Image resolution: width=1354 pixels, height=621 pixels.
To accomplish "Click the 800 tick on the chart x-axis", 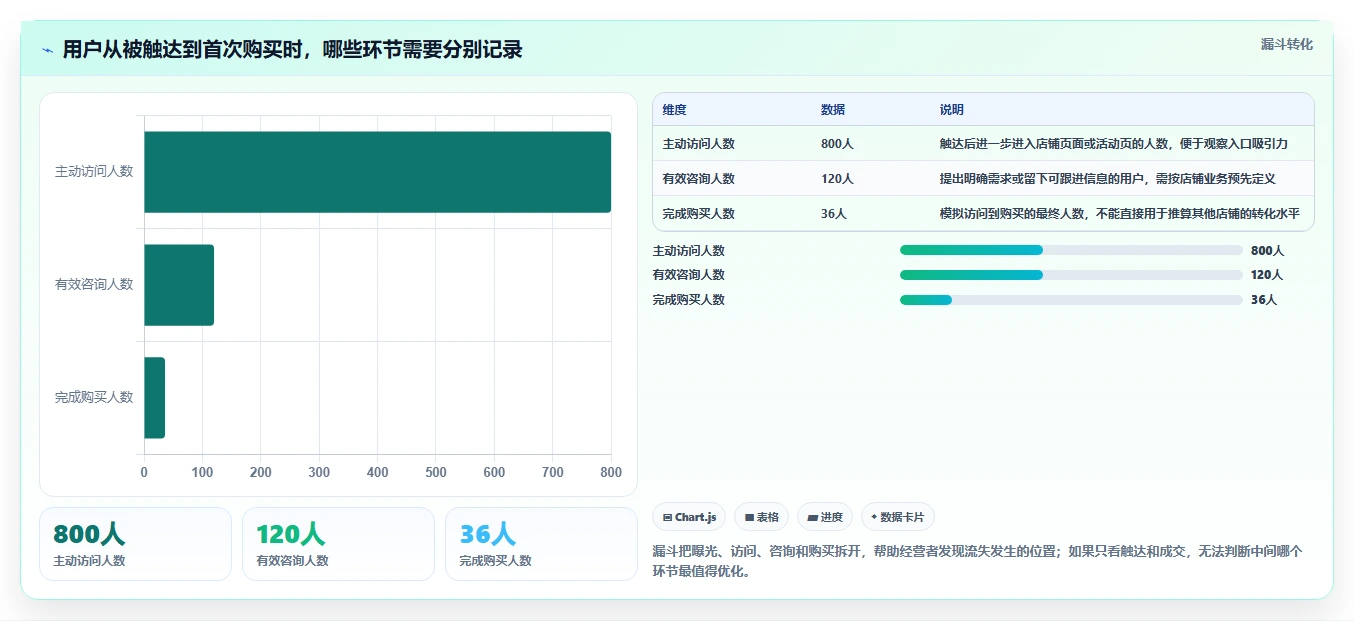I will point(611,473).
